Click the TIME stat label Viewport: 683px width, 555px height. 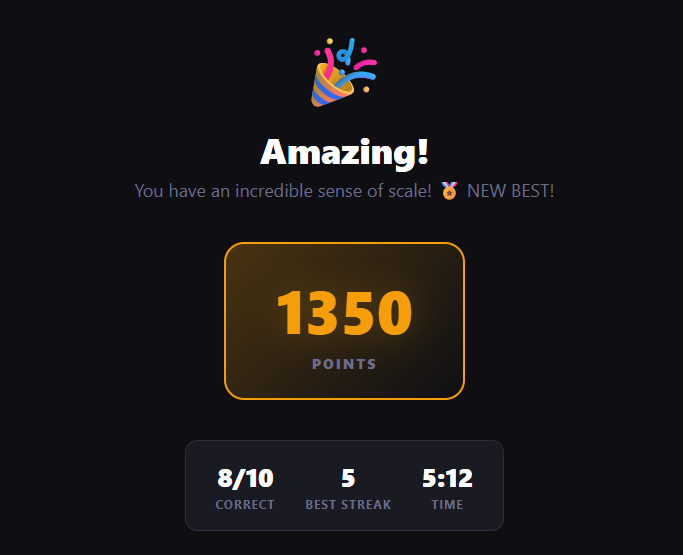click(x=447, y=504)
